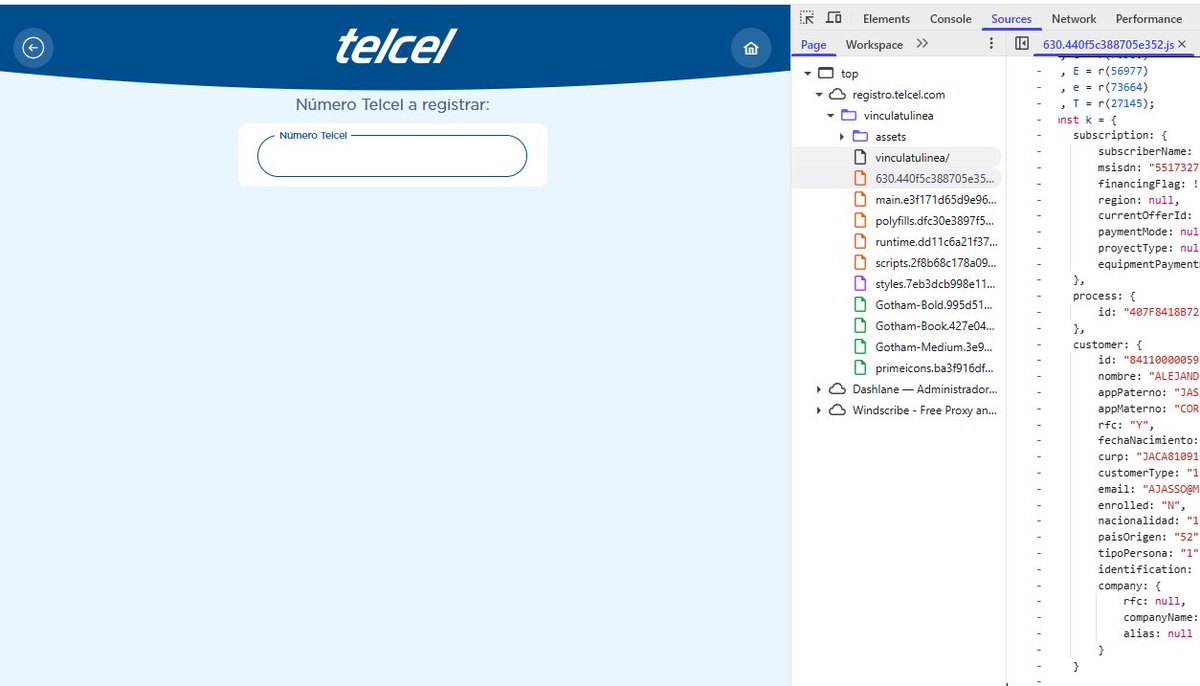Go back with the Telcel back arrow

point(34,48)
